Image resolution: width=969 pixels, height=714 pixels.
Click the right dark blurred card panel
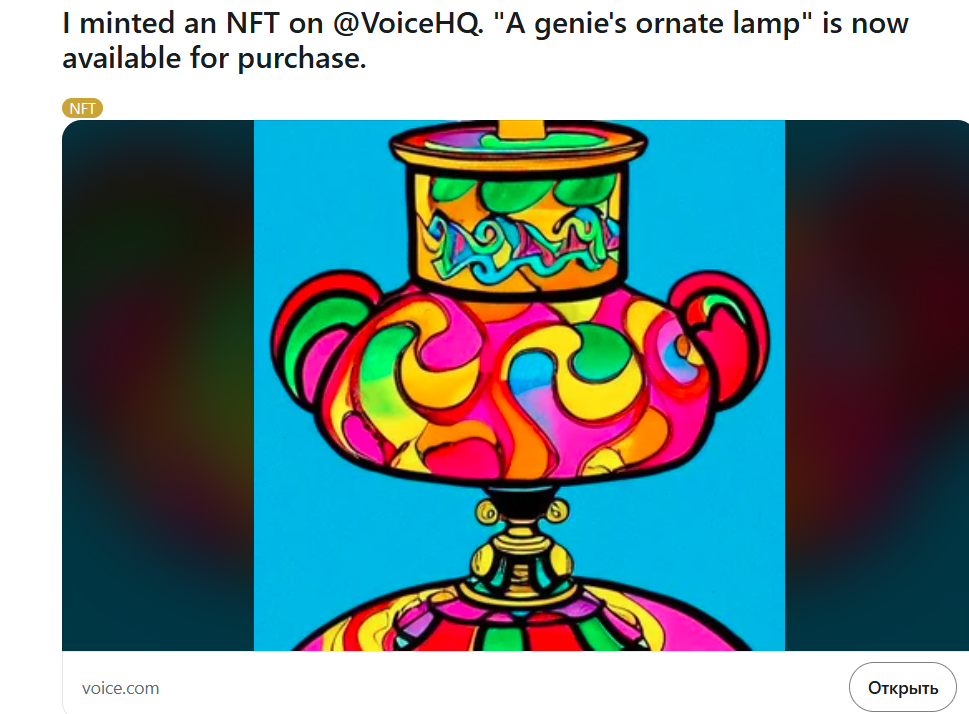[x=876, y=385]
